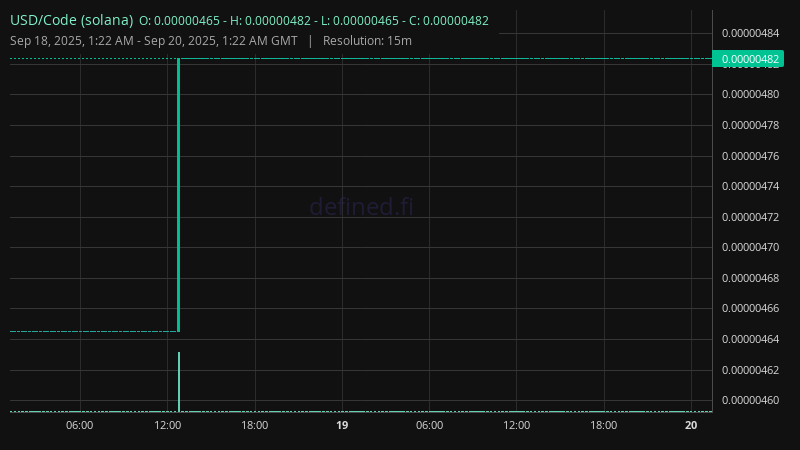Click the 0.00000480 price axis label
The height and width of the screenshot is (450, 800).
click(x=751, y=94)
